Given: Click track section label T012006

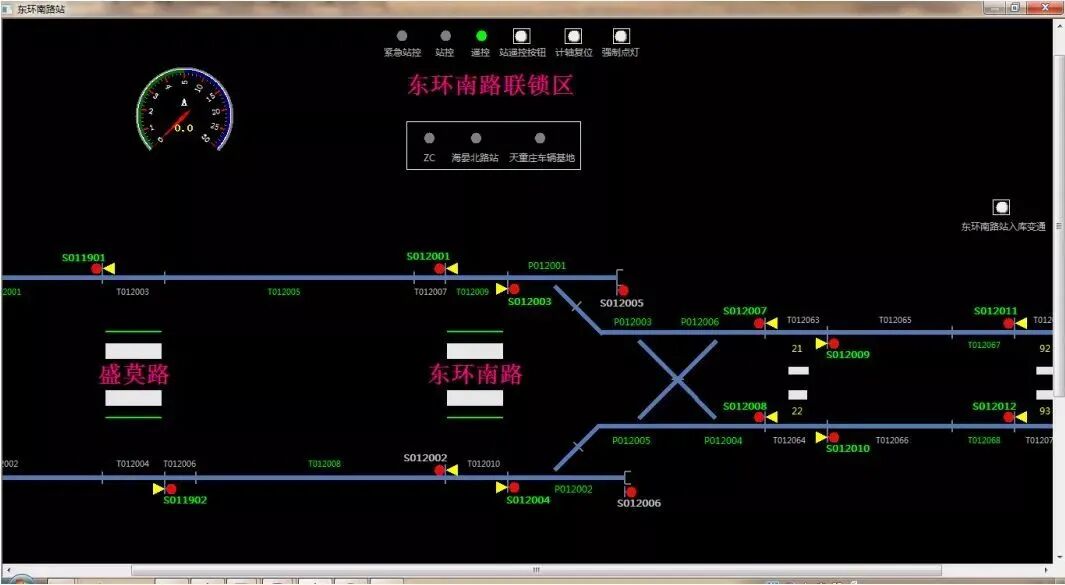Looking at the screenshot, I should click(179, 464).
